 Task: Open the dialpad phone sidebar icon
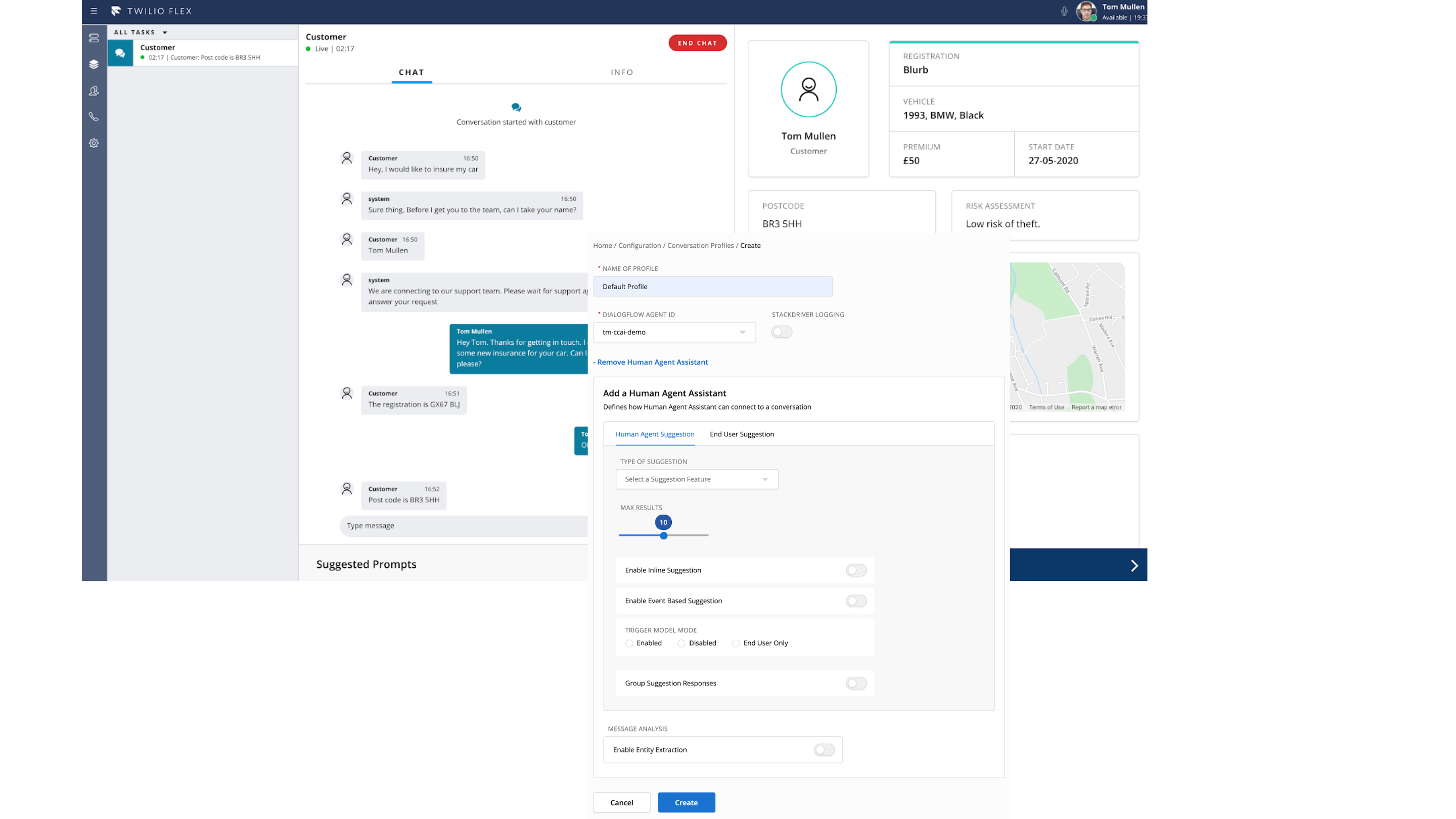(x=94, y=117)
